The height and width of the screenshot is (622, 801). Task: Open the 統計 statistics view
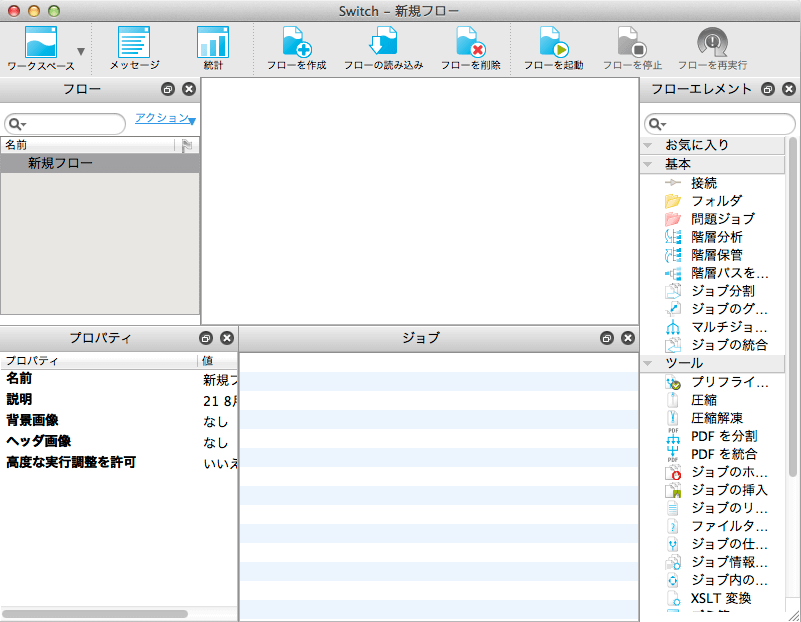click(x=212, y=43)
